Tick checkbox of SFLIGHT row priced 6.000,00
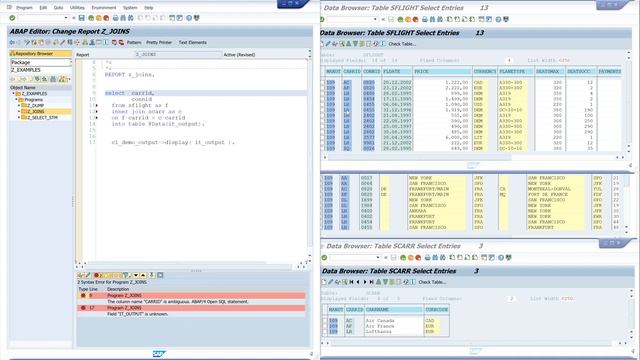 pyautogui.click(x=323, y=138)
